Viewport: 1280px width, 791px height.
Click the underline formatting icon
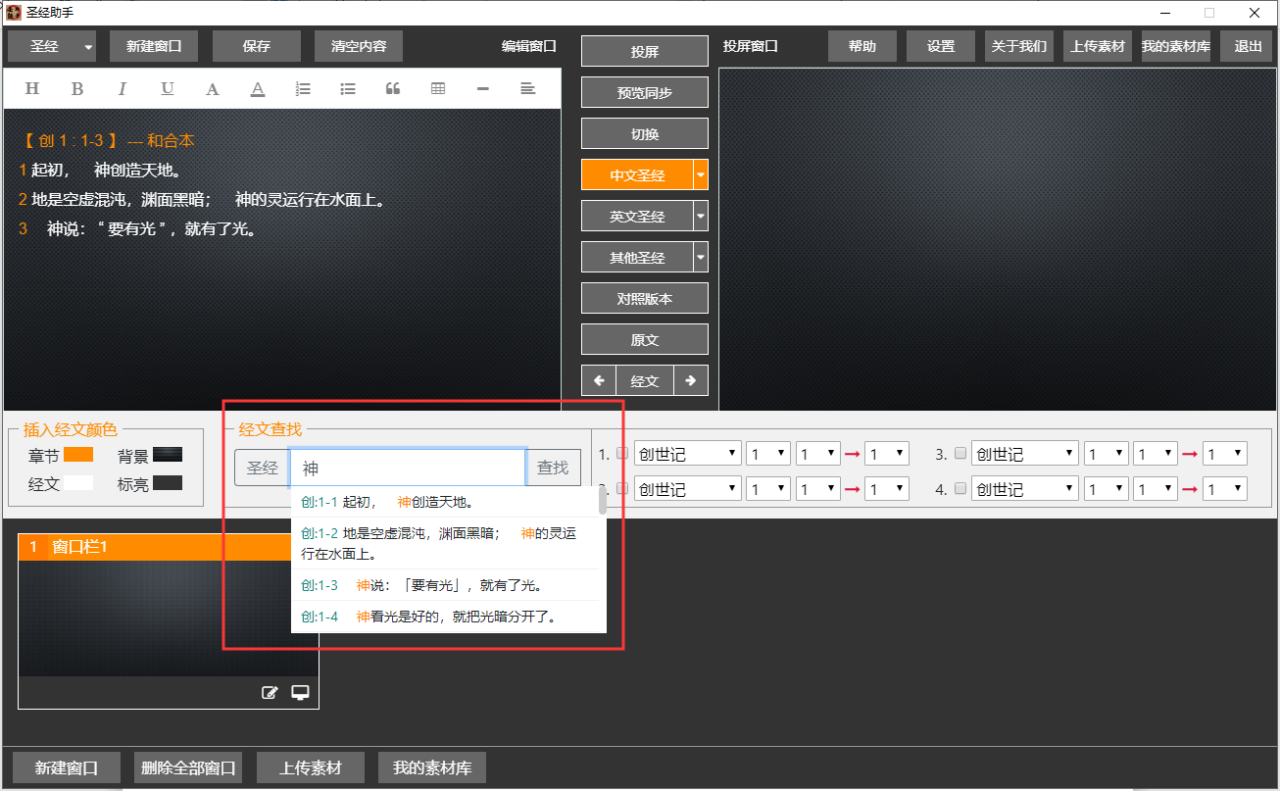pos(167,89)
